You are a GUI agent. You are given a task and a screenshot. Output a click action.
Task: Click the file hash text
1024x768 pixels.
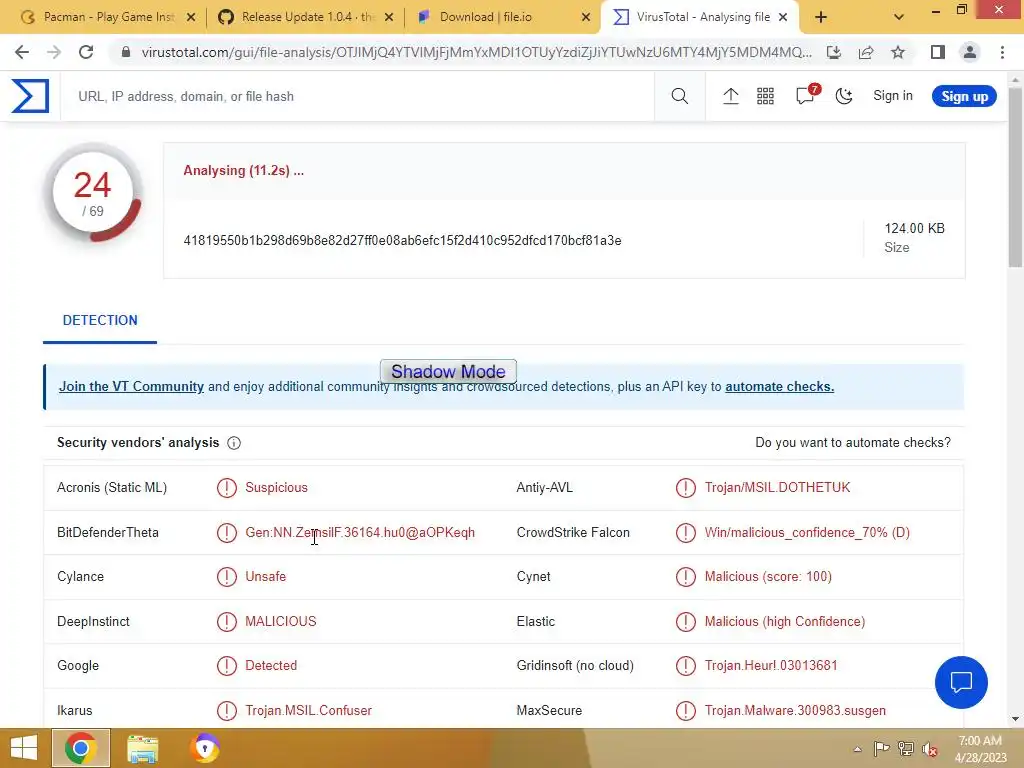pyautogui.click(x=402, y=241)
